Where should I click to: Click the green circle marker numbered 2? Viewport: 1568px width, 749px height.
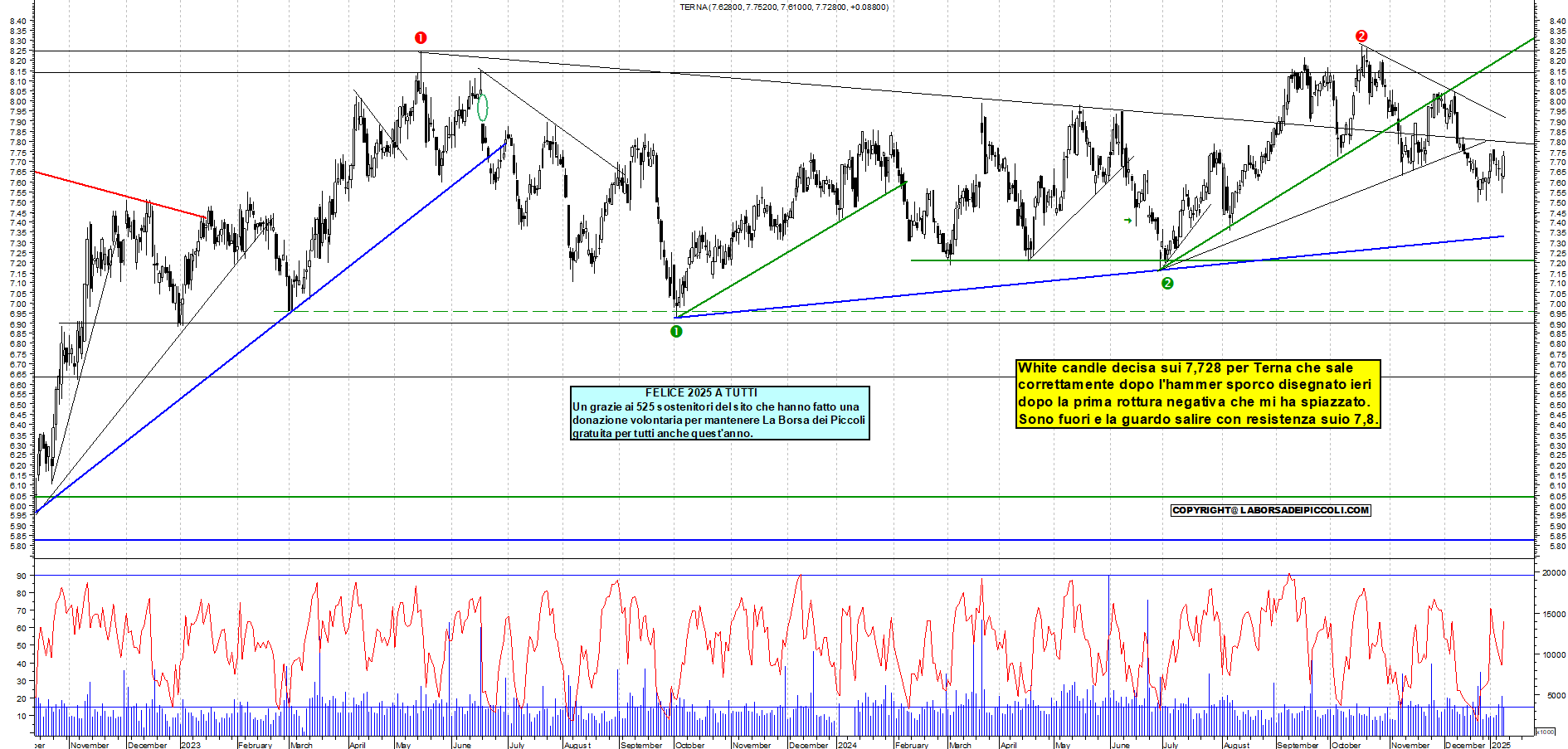pos(1167,283)
